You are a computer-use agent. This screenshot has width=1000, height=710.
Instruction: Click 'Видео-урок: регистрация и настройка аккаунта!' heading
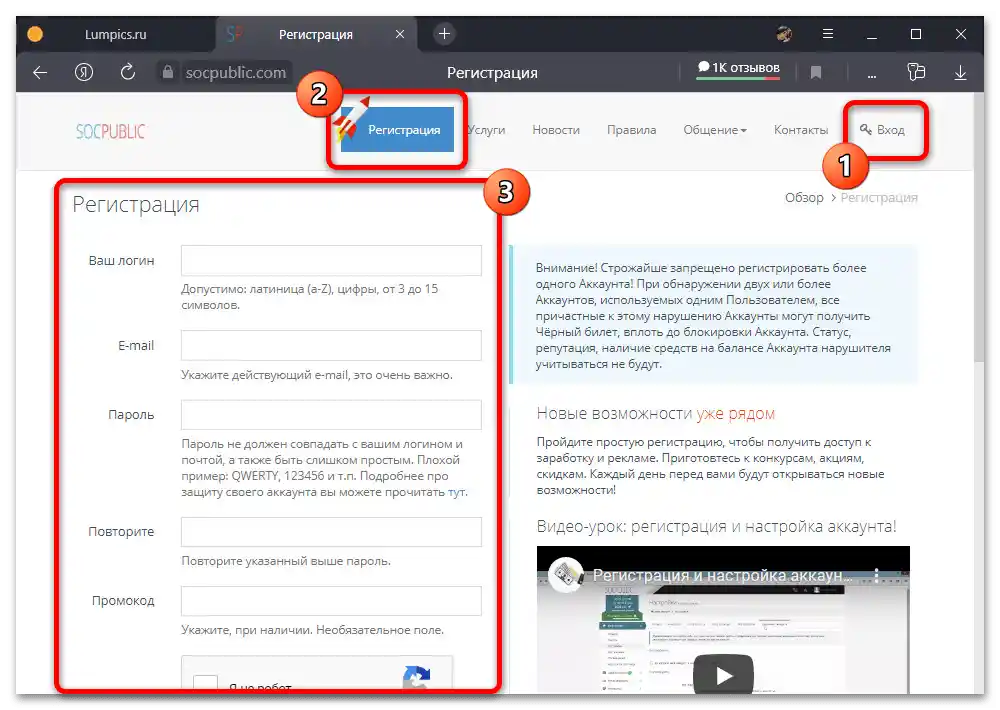point(716,527)
